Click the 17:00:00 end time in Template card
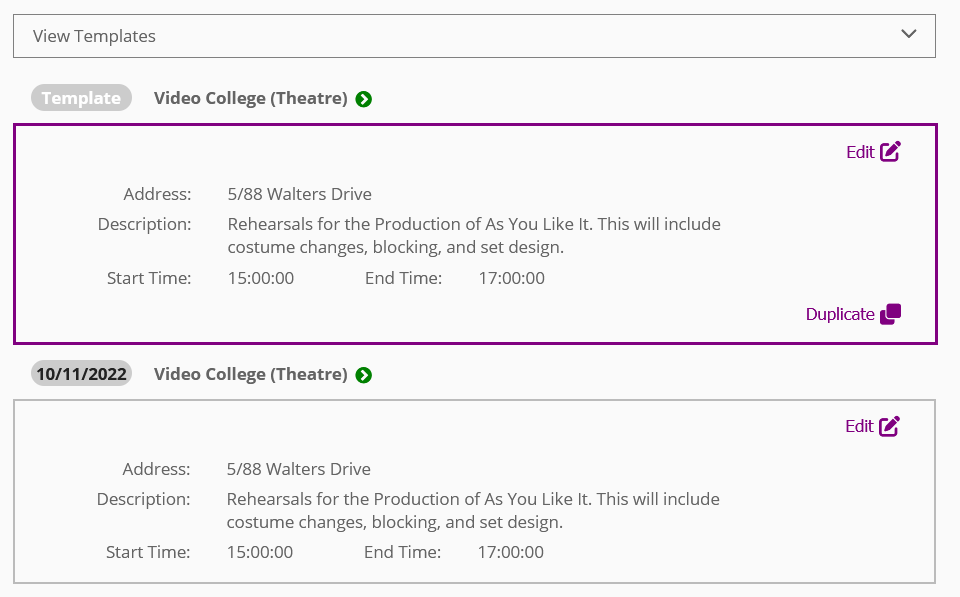Viewport: 960px width, 597px height. [x=511, y=278]
